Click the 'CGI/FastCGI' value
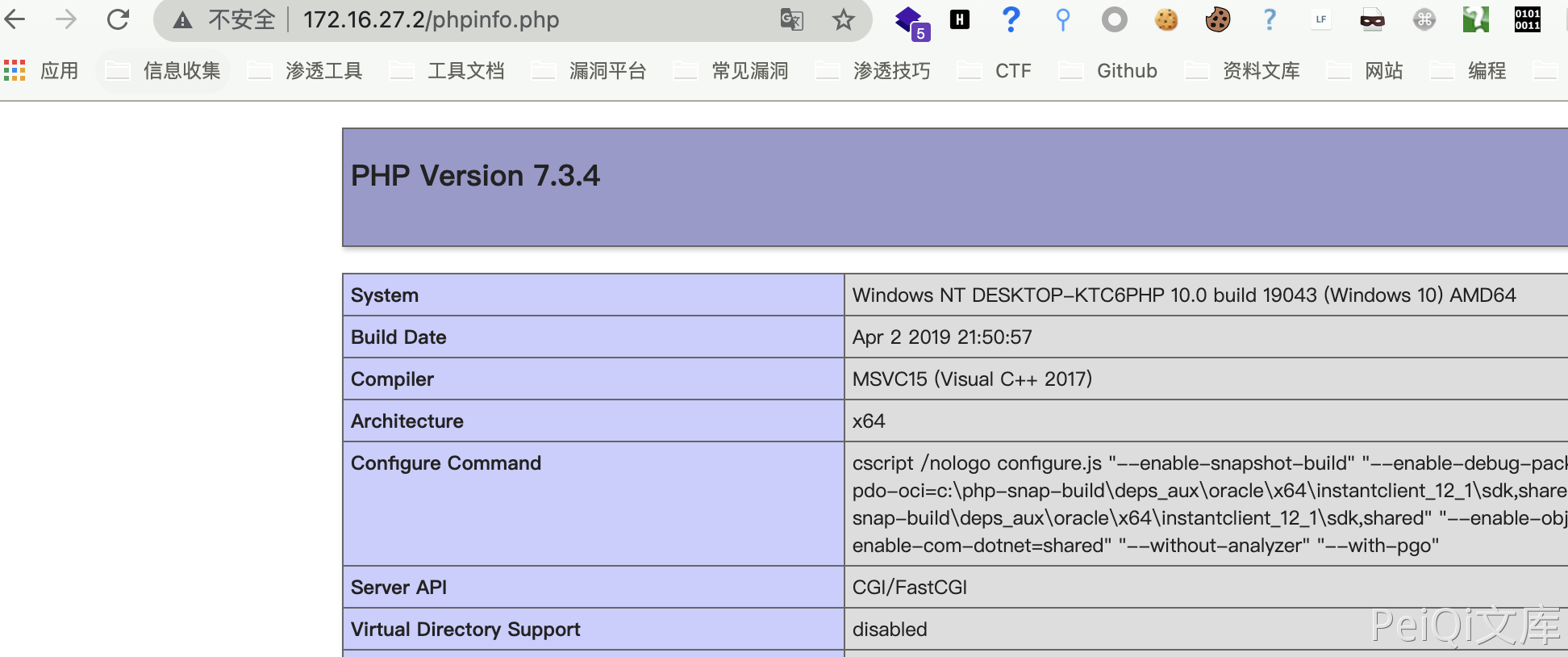Viewport: 1568px width, 657px height. (x=910, y=588)
